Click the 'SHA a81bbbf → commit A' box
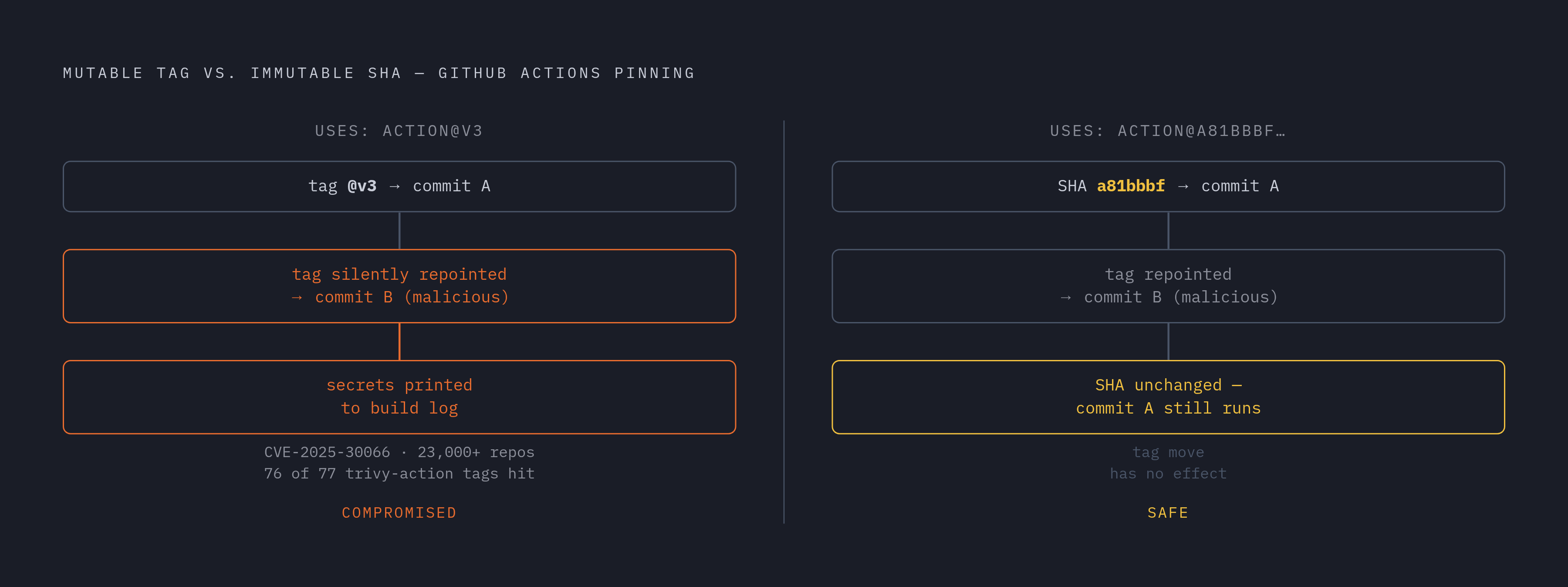Image resolution: width=1568 pixels, height=587 pixels. coord(1168,187)
